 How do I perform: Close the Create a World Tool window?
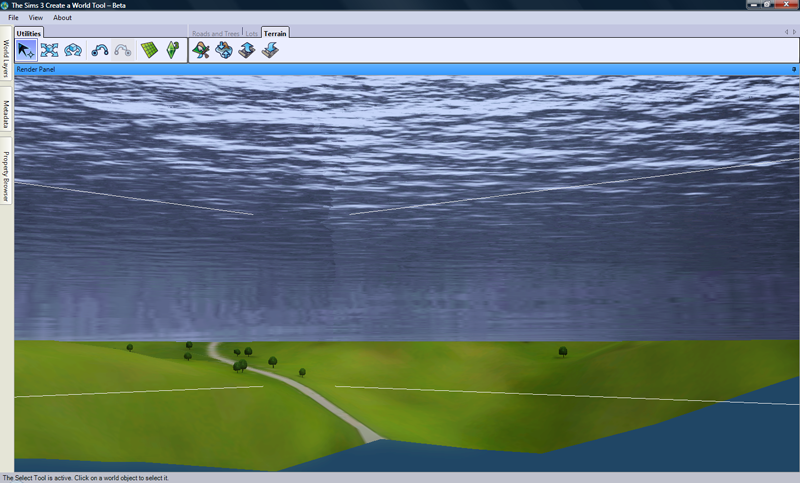(x=786, y=5)
